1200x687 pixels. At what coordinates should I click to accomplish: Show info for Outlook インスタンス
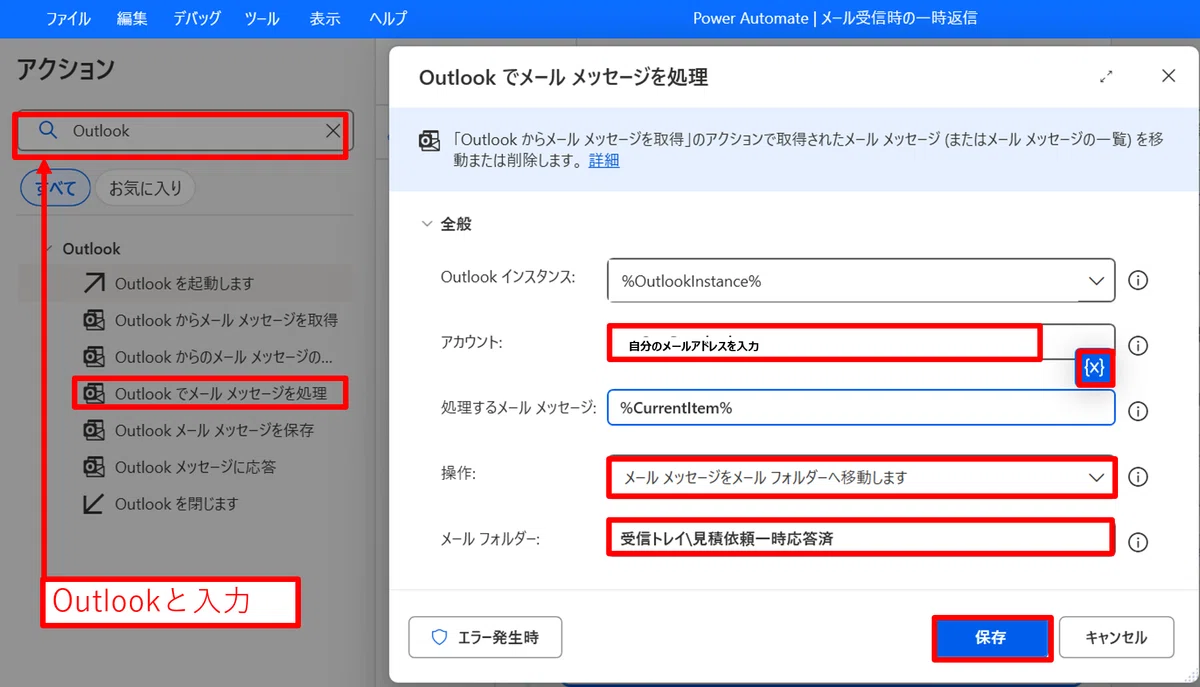tap(1137, 281)
